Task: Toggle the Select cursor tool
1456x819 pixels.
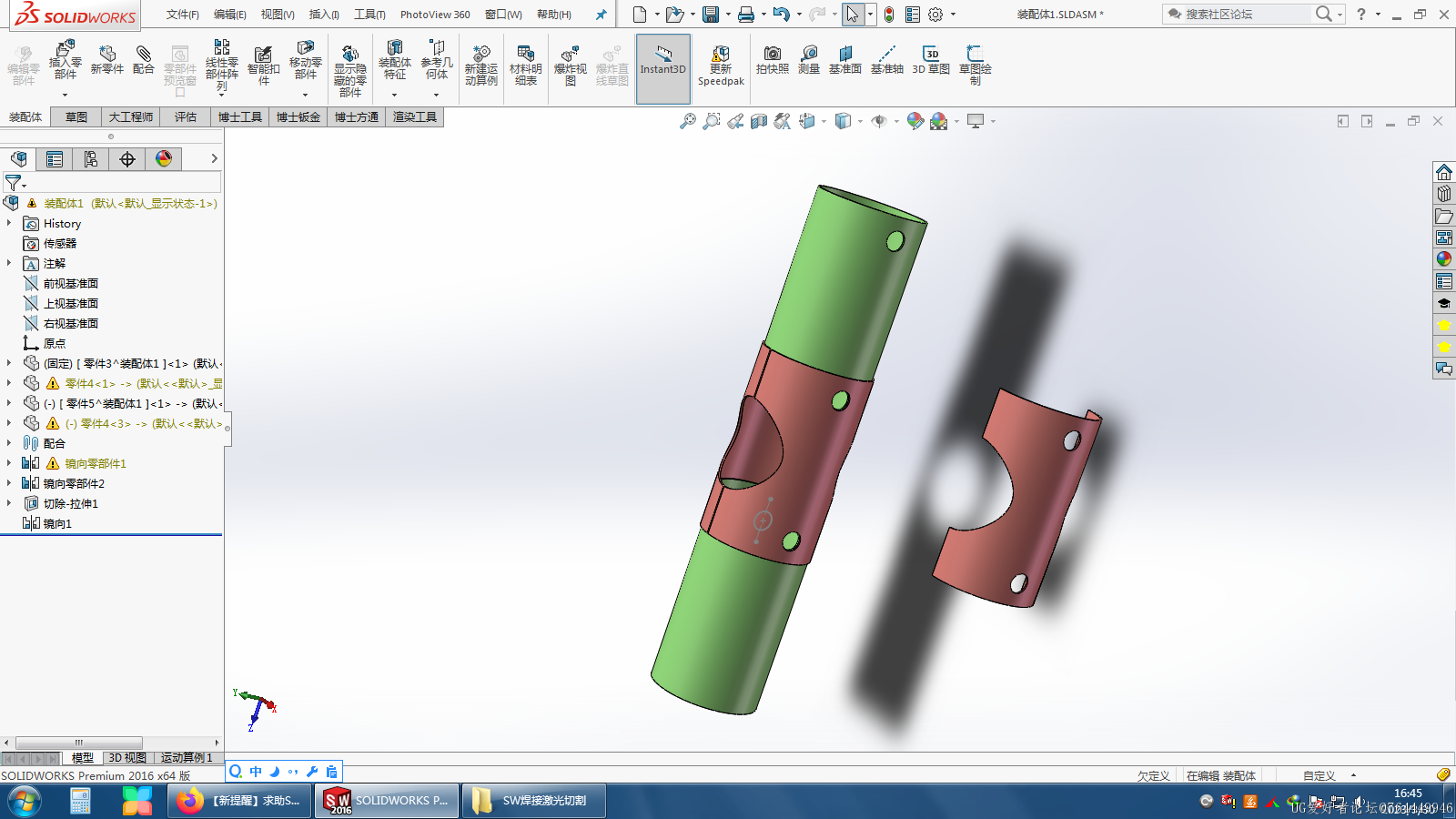Action: [x=852, y=15]
